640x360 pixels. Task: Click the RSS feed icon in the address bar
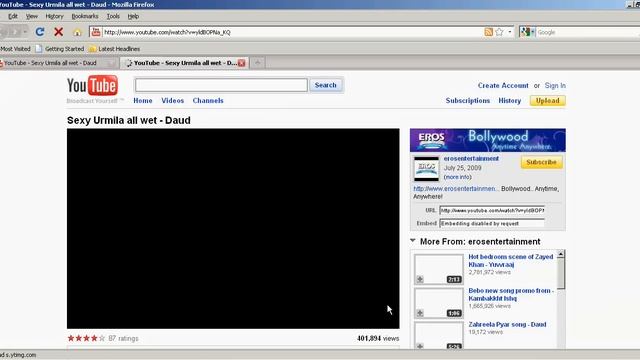pos(488,32)
